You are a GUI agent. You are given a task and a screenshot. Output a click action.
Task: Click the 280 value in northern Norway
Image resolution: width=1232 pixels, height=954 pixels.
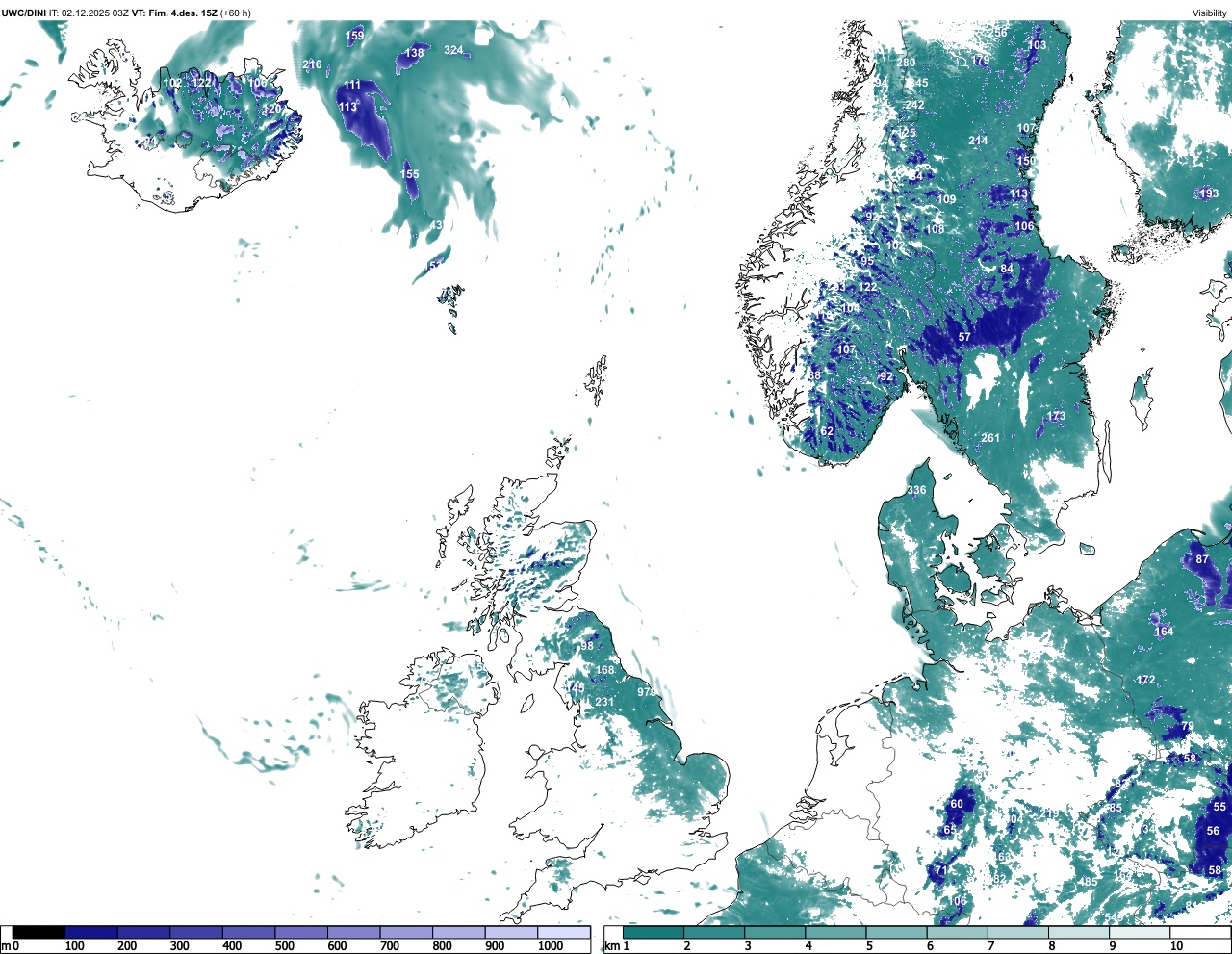click(x=907, y=63)
